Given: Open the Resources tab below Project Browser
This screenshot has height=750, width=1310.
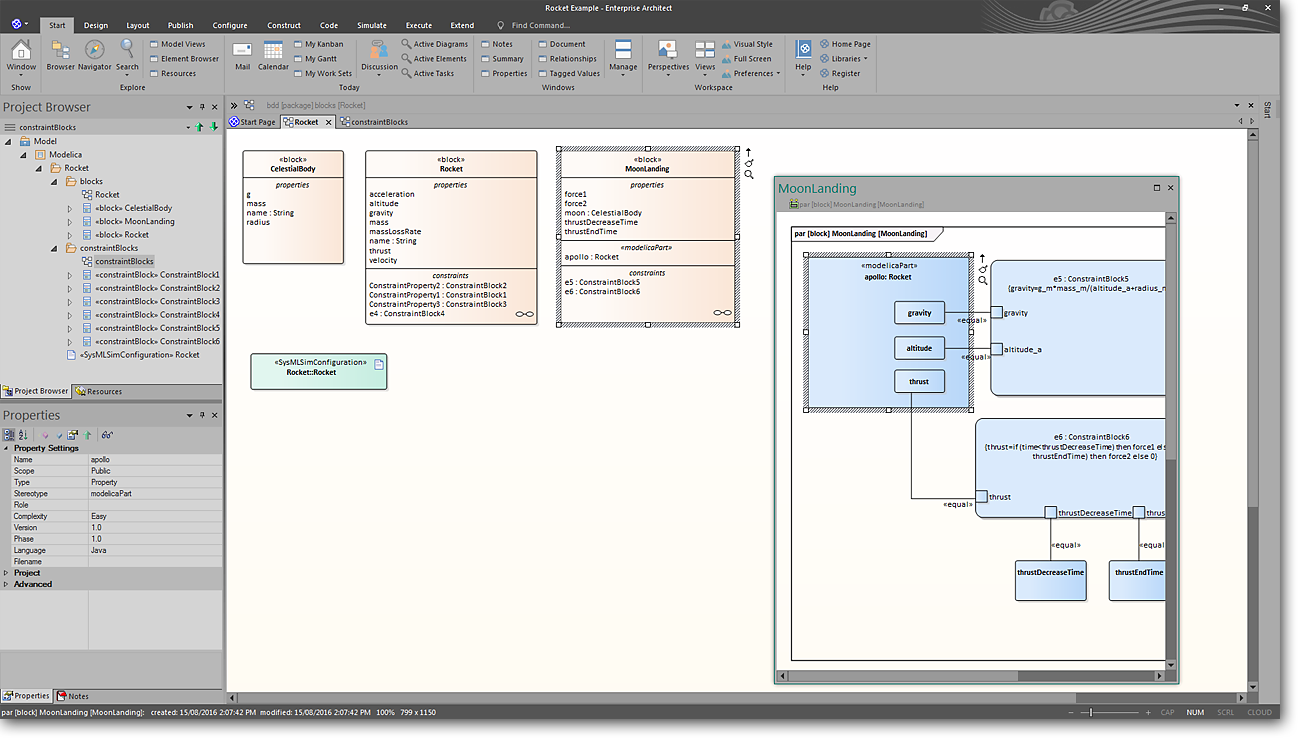Looking at the screenshot, I should 98,391.
